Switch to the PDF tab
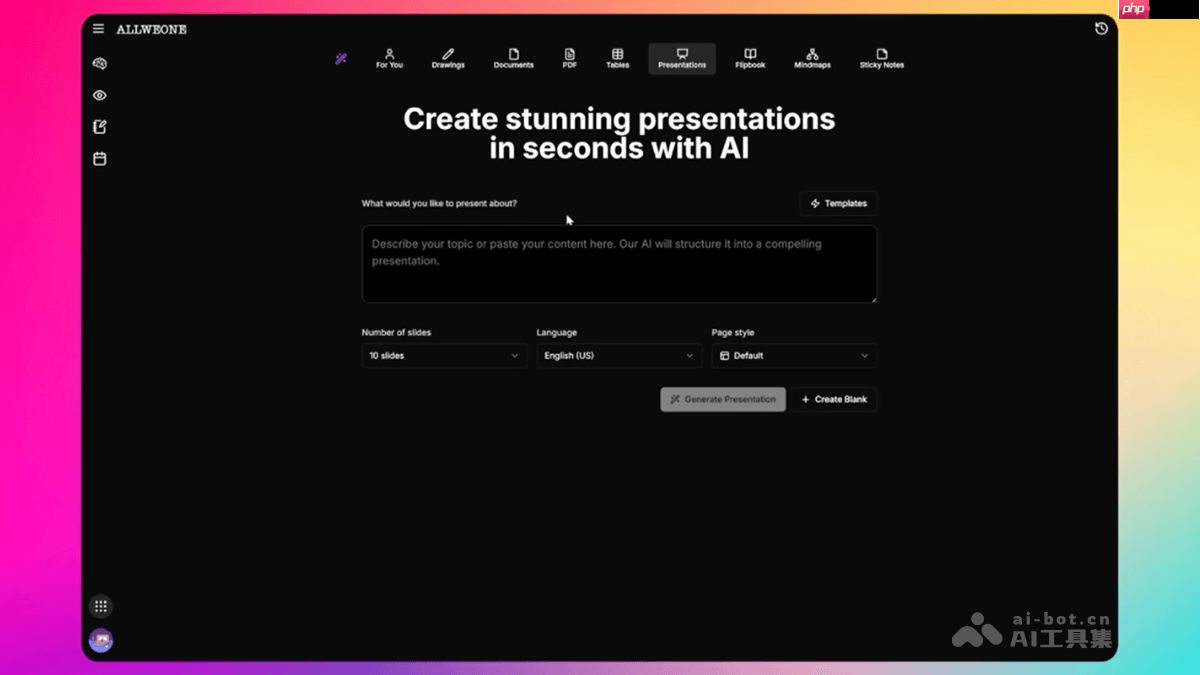The width and height of the screenshot is (1200, 675). point(569,59)
